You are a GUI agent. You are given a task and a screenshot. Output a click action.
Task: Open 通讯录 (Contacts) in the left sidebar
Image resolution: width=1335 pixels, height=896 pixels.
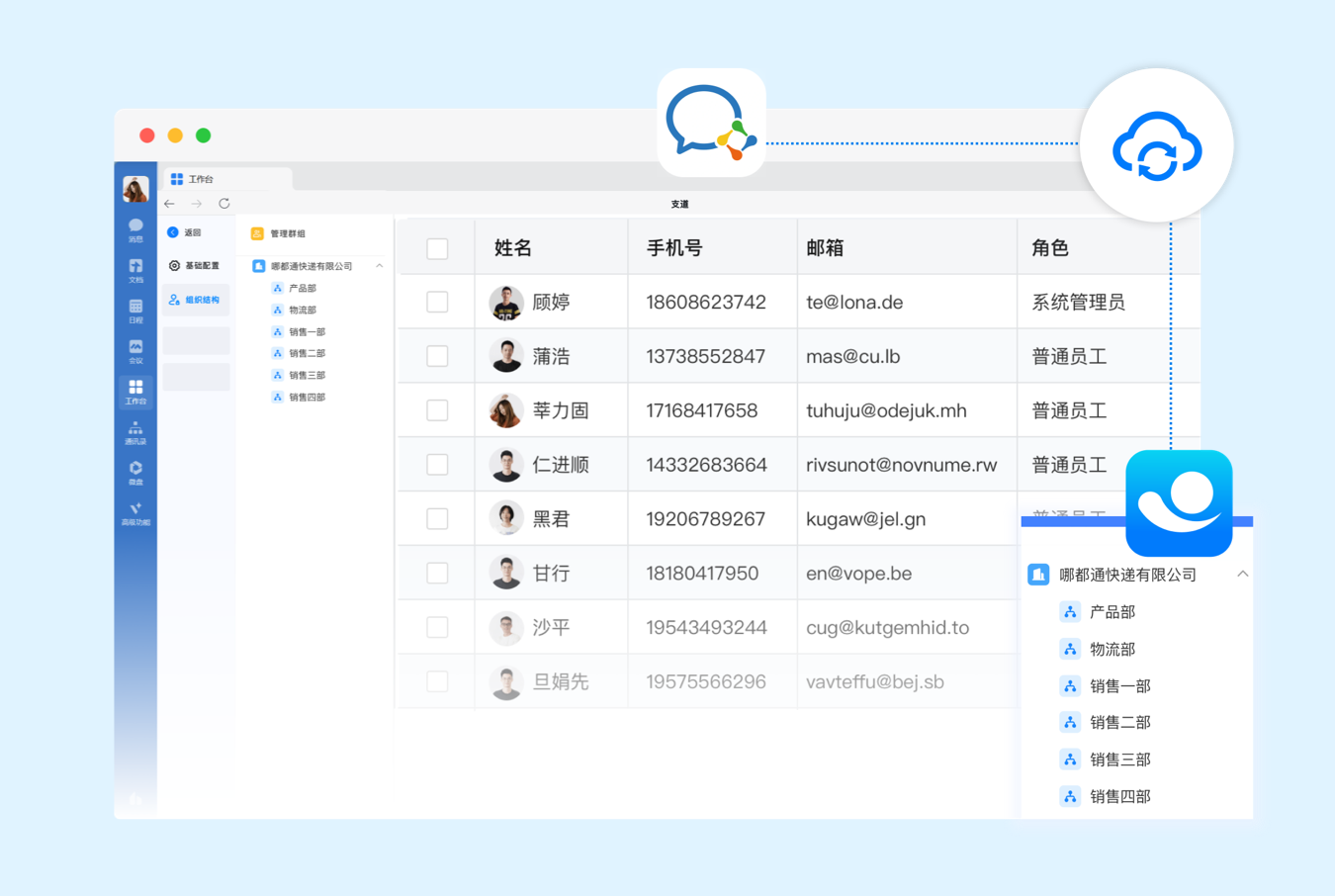(x=135, y=432)
